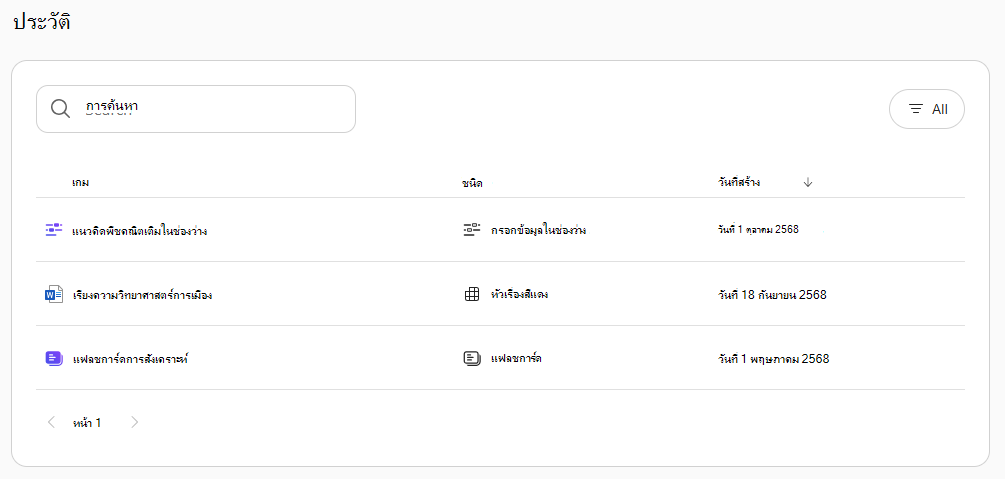Click the เกม column header
This screenshot has height=479, width=1005.
point(80,183)
